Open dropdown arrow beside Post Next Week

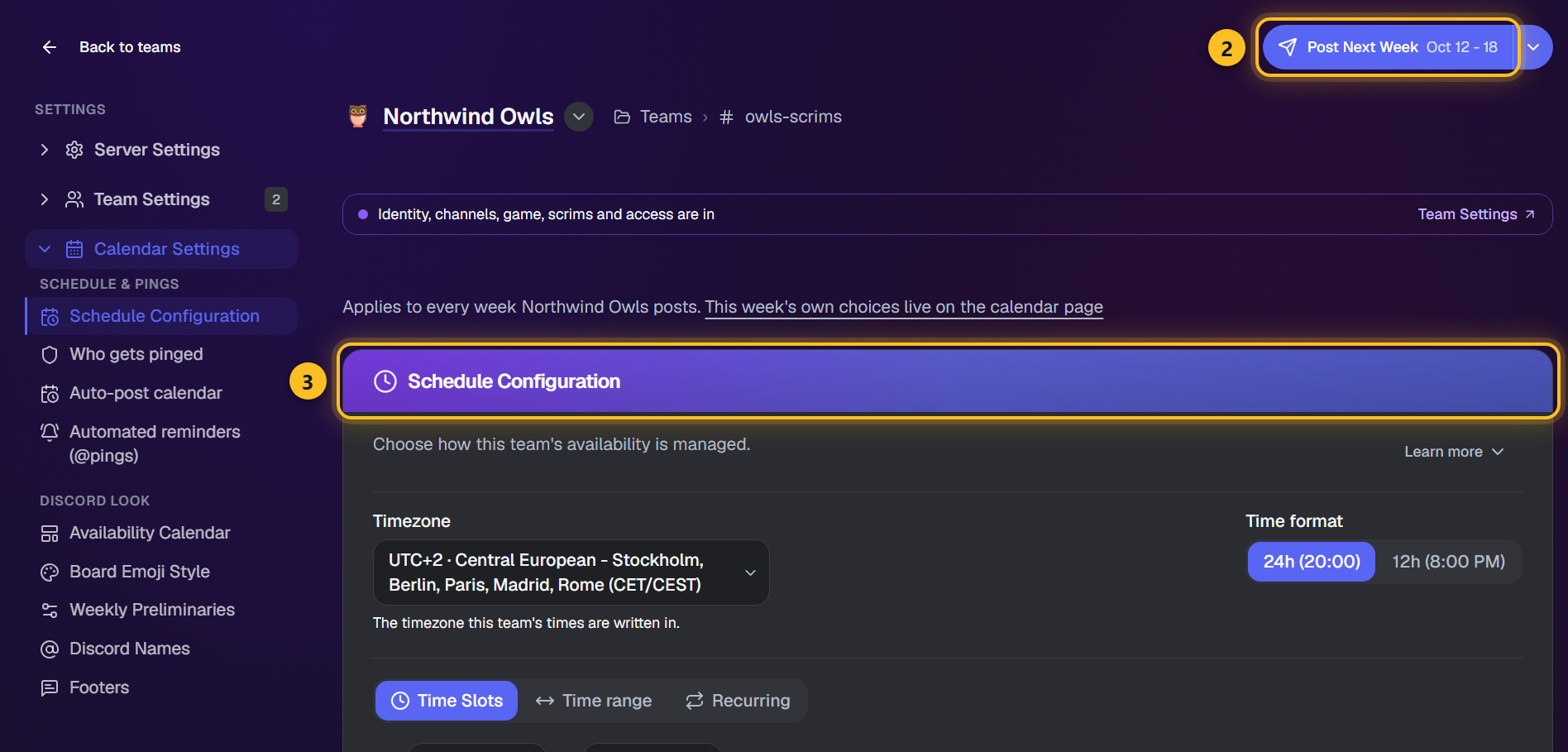click(x=1534, y=47)
